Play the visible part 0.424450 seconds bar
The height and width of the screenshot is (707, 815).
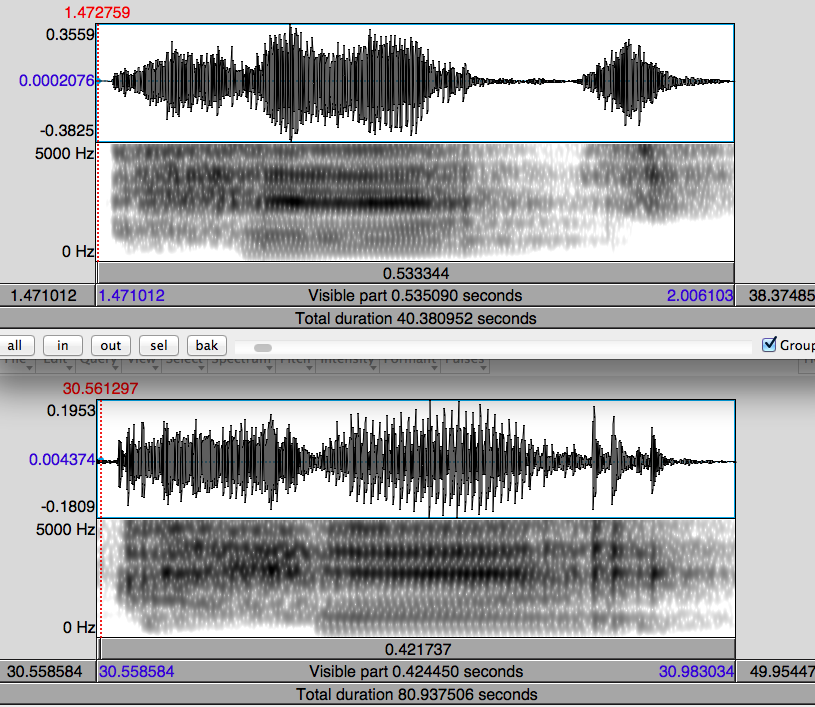click(415, 671)
